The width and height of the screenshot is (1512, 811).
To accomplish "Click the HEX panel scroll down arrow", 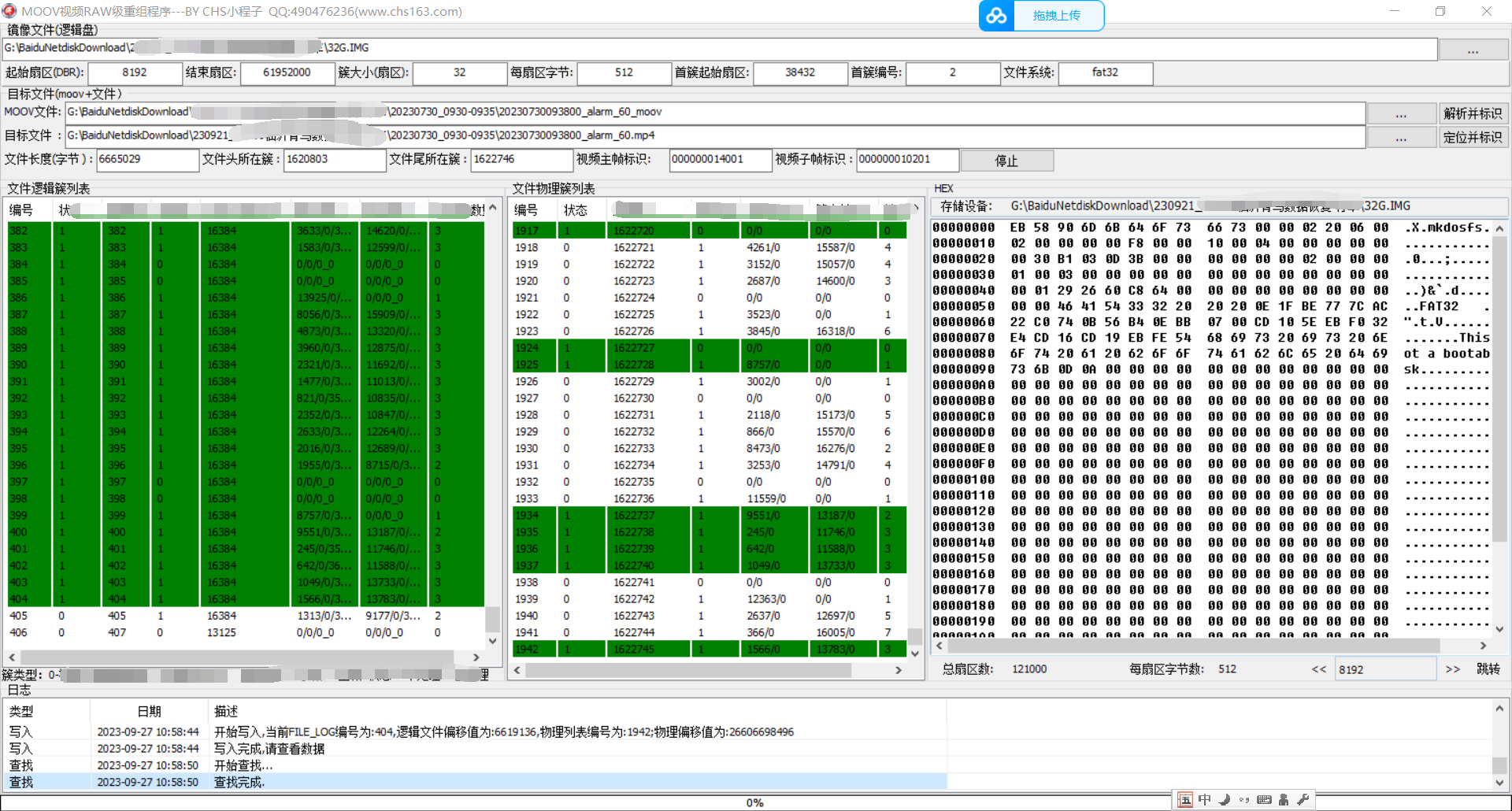I will click(x=1499, y=629).
